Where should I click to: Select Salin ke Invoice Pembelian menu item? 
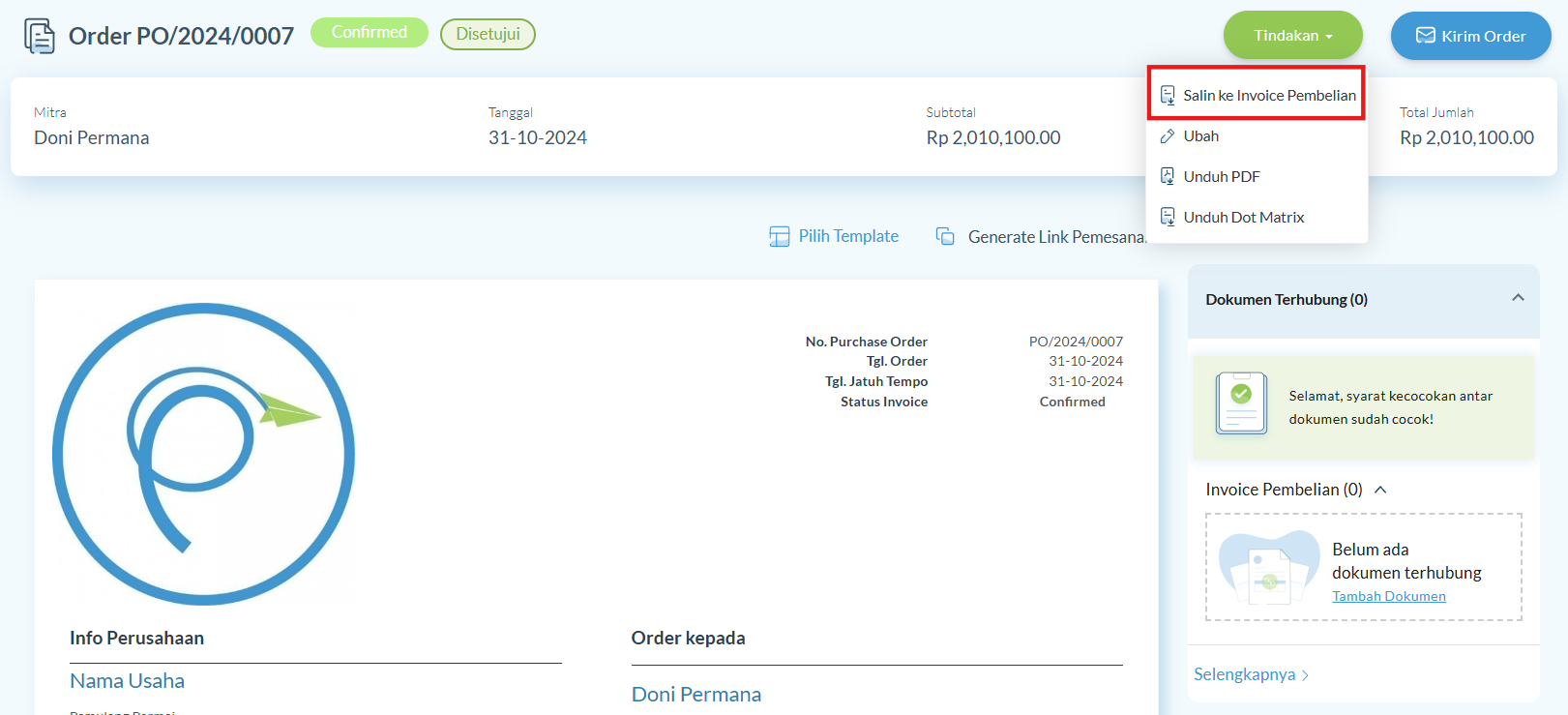pyautogui.click(x=1257, y=95)
